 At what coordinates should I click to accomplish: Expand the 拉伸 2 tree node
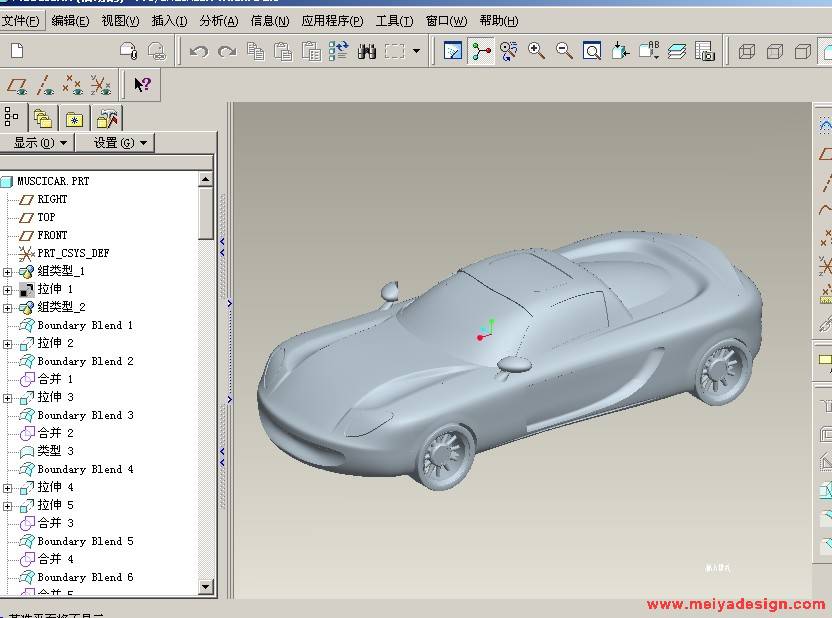[x=7, y=344]
